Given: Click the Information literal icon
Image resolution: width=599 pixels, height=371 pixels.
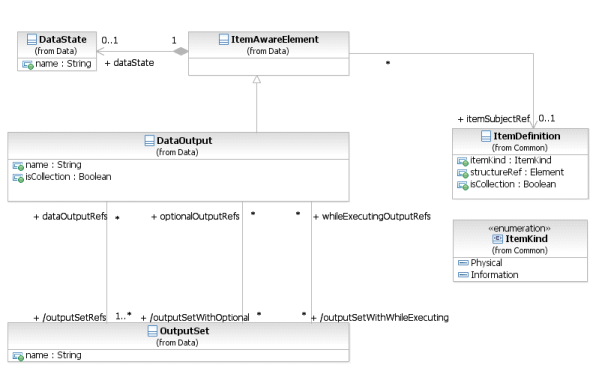Looking at the screenshot, I should pos(463,275).
